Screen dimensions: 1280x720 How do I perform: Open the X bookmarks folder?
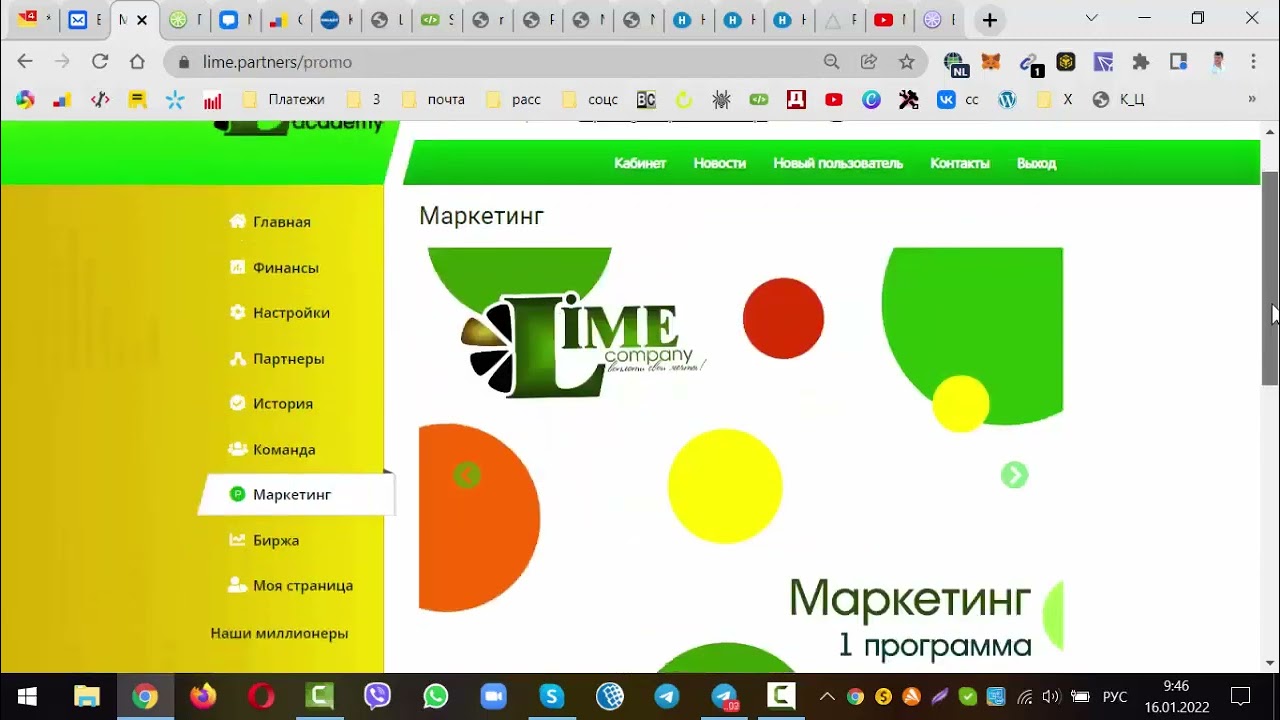1055,99
